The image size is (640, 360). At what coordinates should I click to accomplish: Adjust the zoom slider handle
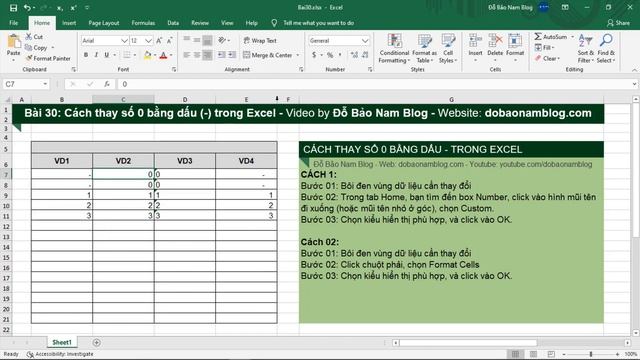[591, 354]
